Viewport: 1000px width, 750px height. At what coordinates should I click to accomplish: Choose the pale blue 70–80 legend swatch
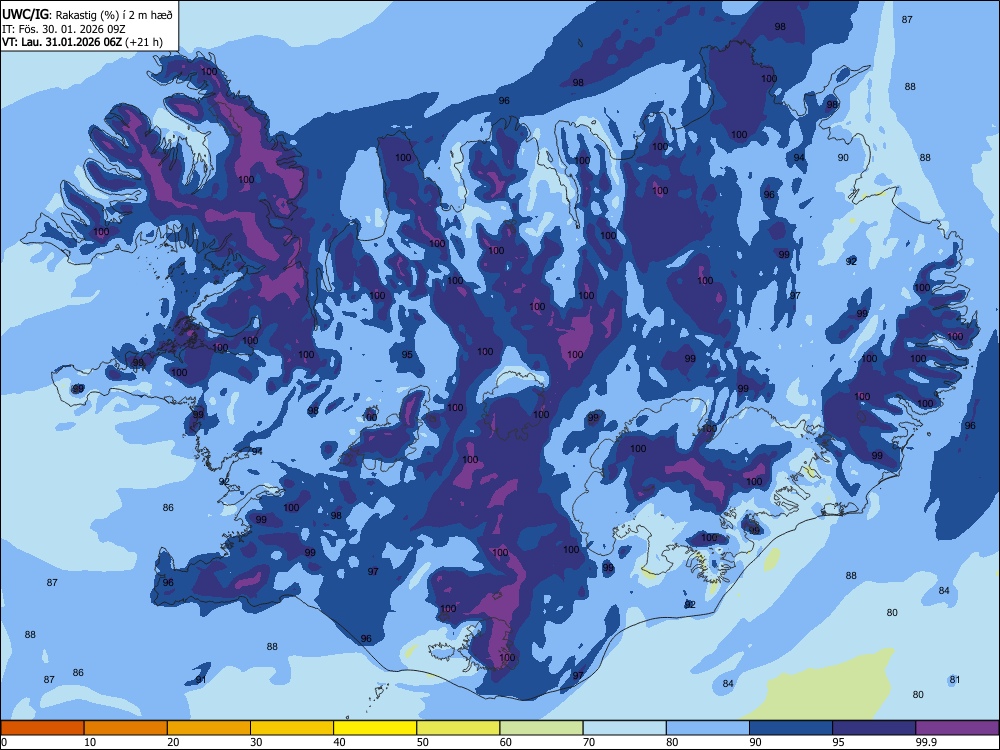tap(625, 728)
